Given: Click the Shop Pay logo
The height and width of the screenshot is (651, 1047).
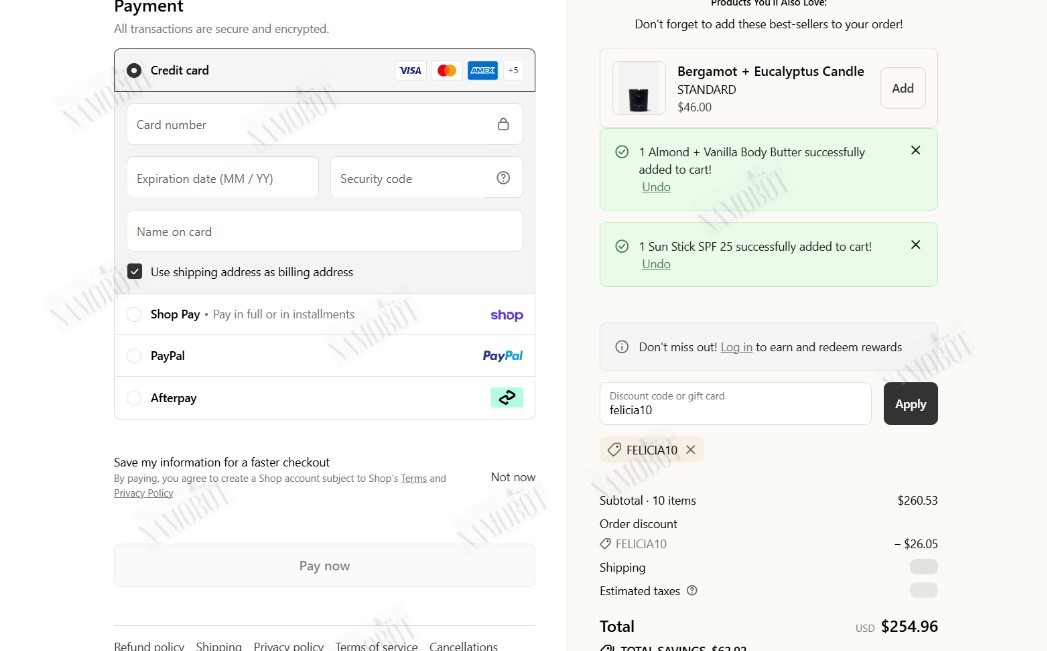Looking at the screenshot, I should pos(507,314).
